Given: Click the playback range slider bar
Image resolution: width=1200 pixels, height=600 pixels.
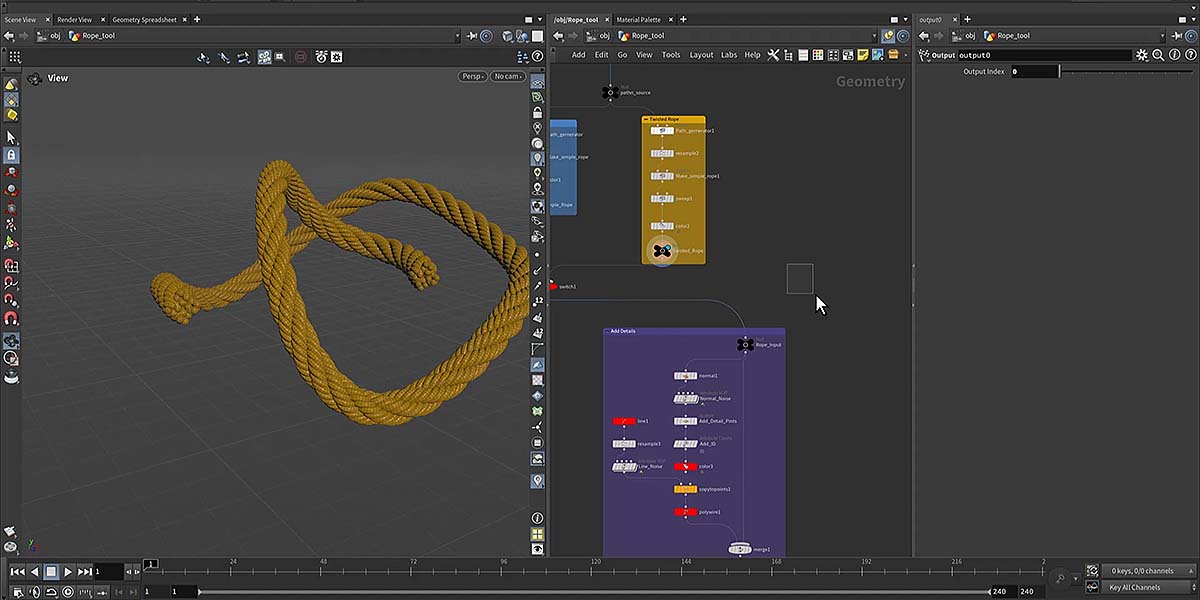Looking at the screenshot, I should [x=594, y=592].
